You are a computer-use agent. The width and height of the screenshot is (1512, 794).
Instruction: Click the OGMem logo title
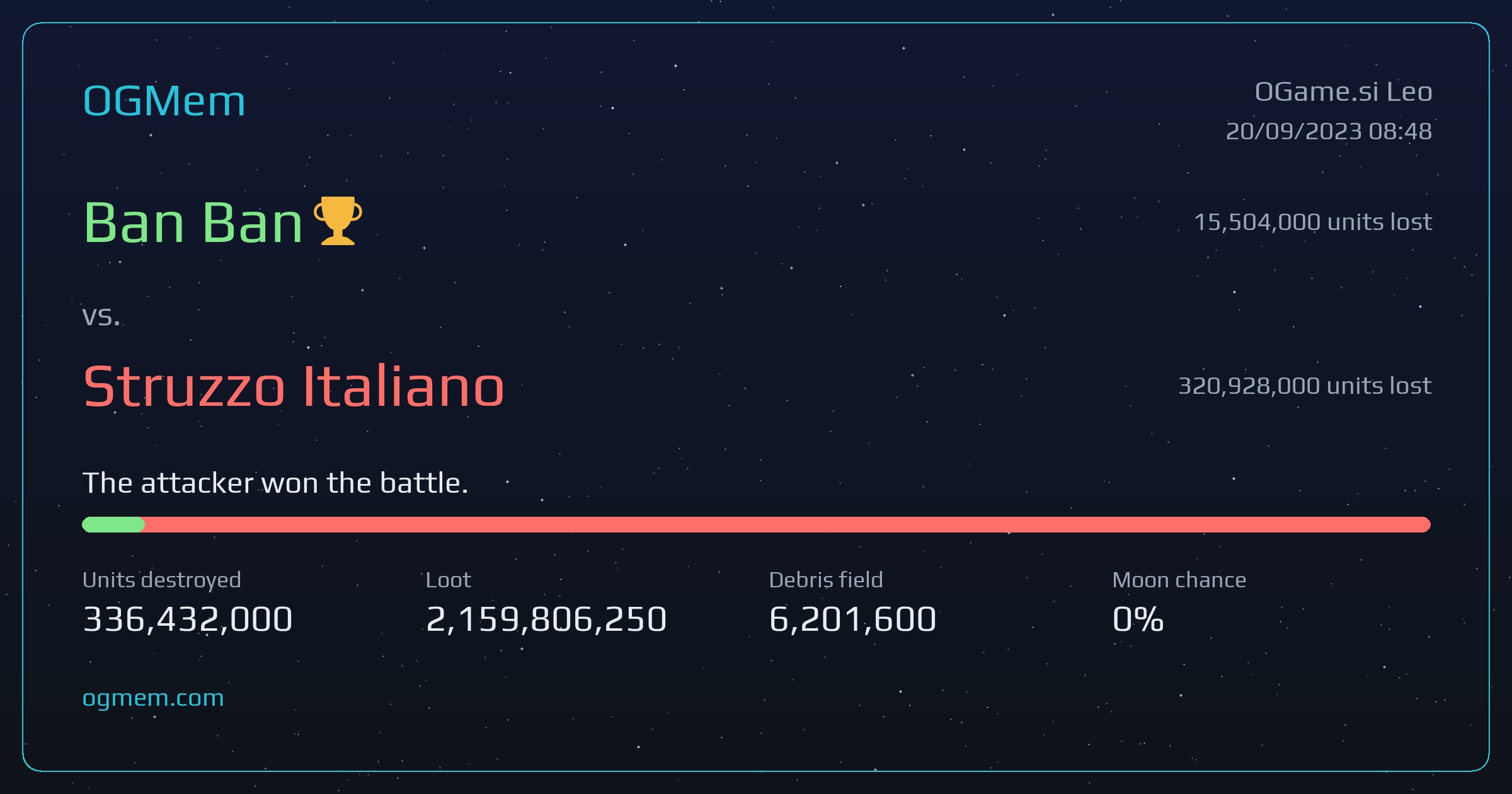click(x=164, y=101)
